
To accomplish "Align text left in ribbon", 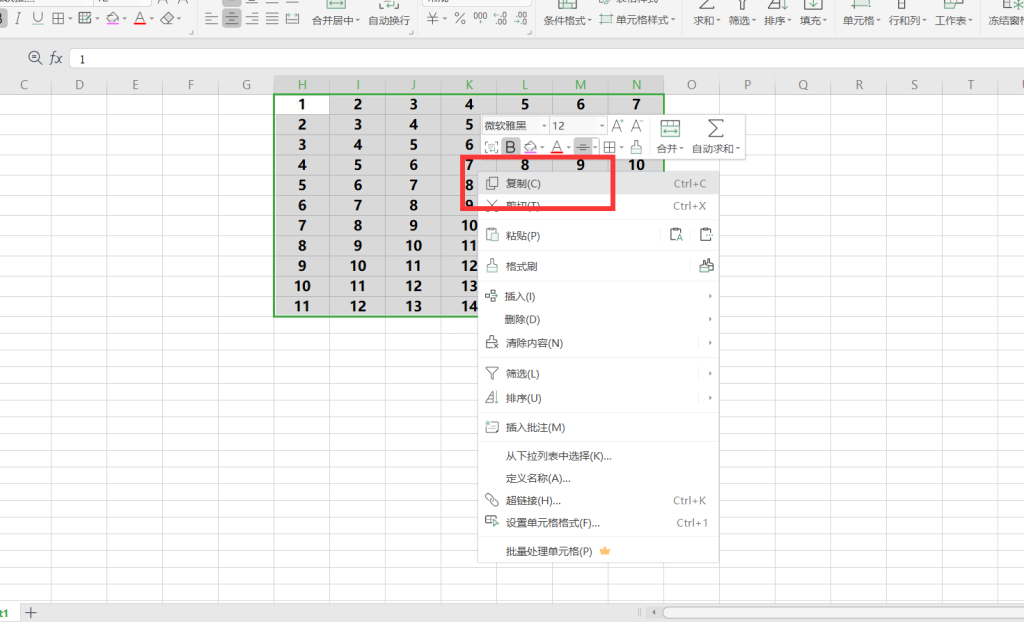I will [x=211, y=19].
